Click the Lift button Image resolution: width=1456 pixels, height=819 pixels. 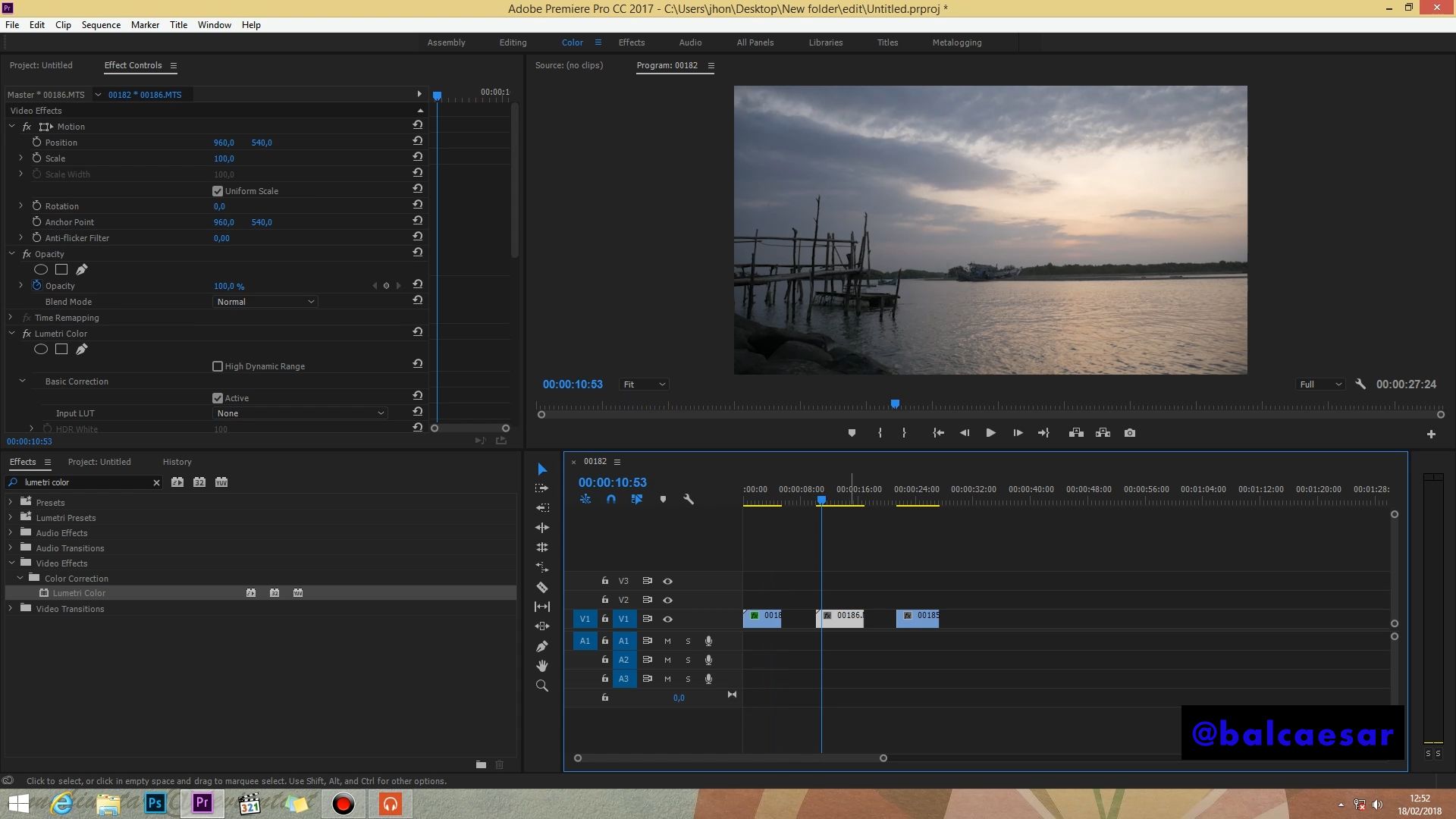coord(1076,433)
